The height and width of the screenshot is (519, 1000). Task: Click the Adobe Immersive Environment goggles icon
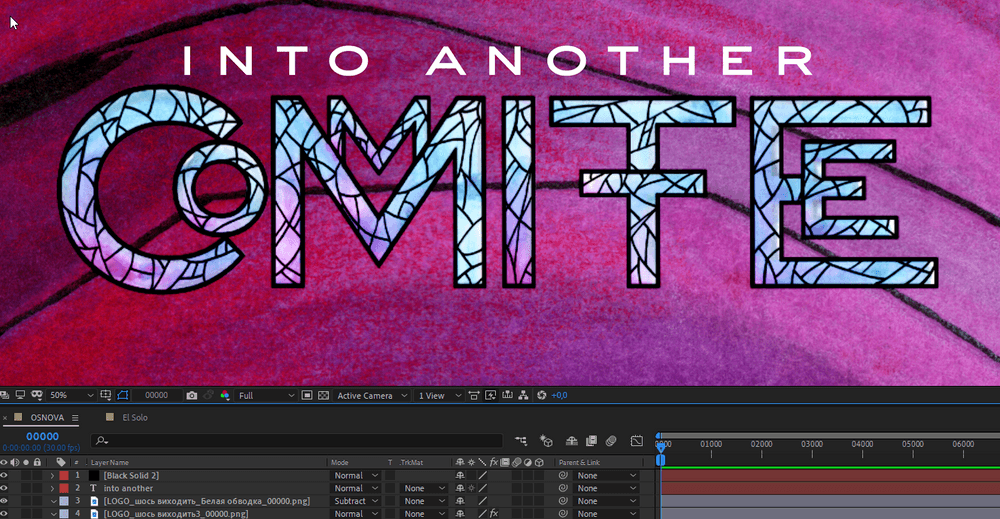pos(36,395)
